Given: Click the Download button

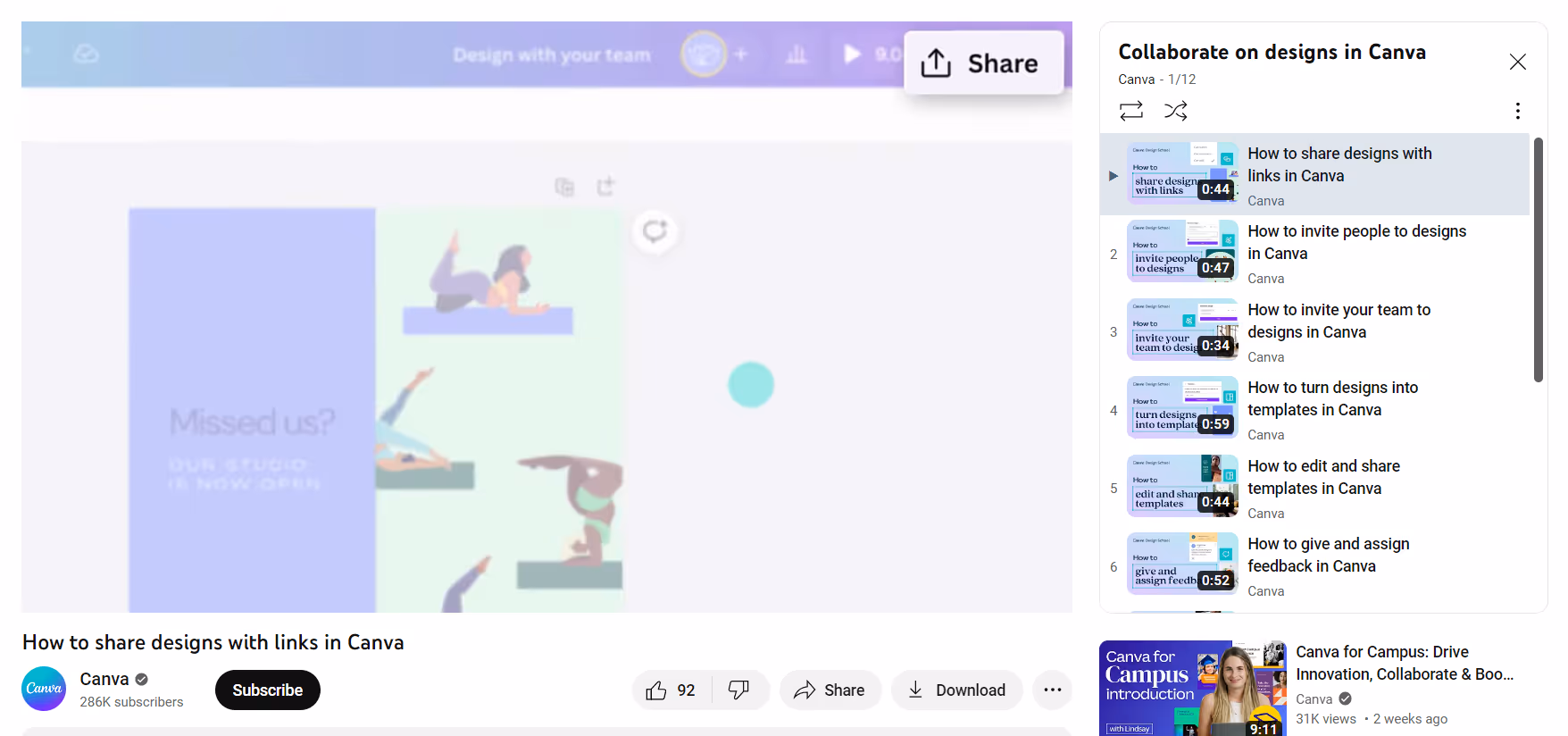Looking at the screenshot, I should coord(956,690).
